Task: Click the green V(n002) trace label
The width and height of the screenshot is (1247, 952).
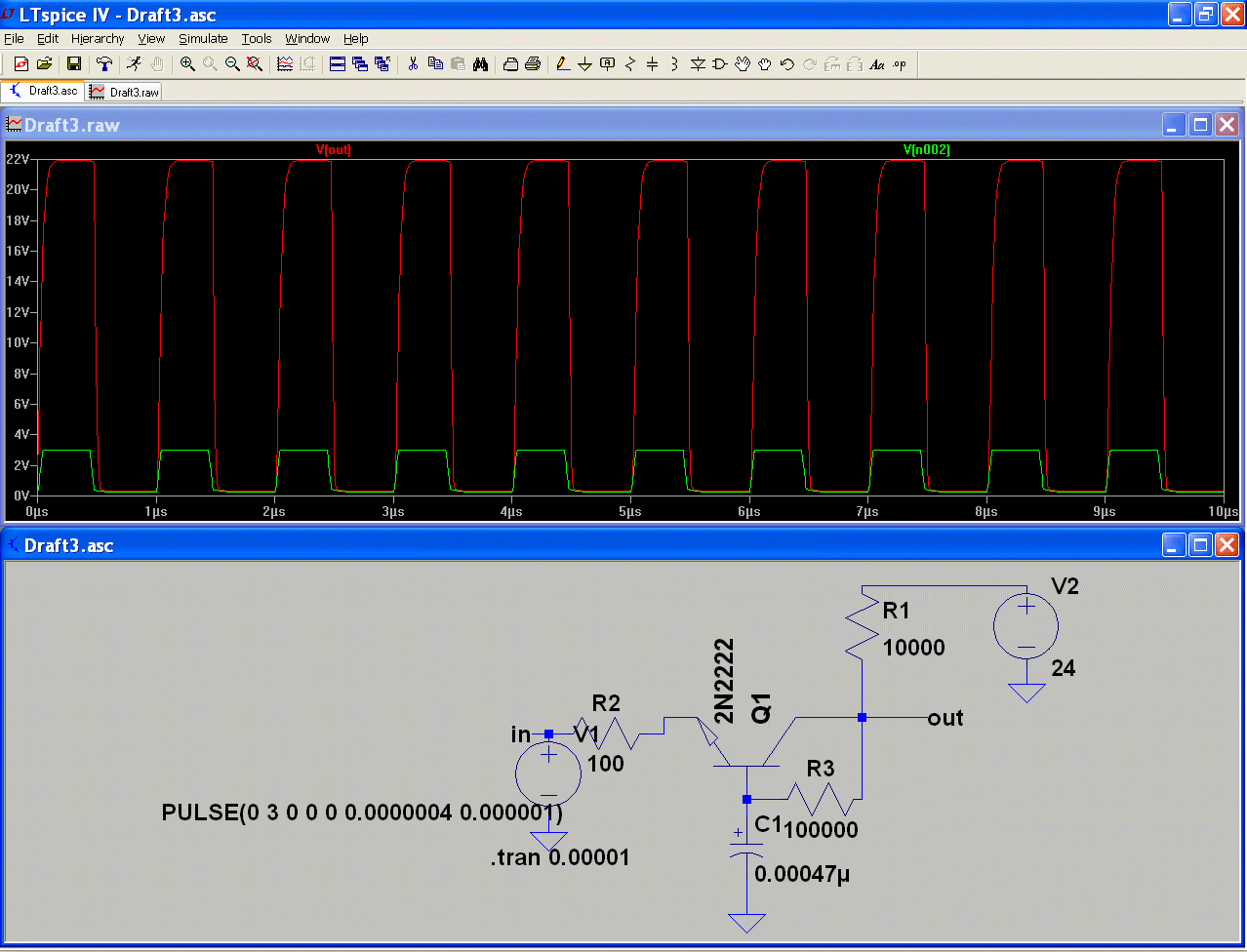Action: 926,150
